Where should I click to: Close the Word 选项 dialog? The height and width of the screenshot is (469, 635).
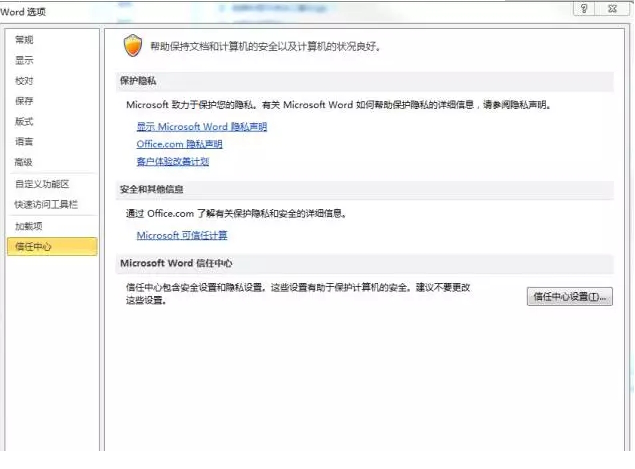[x=613, y=9]
